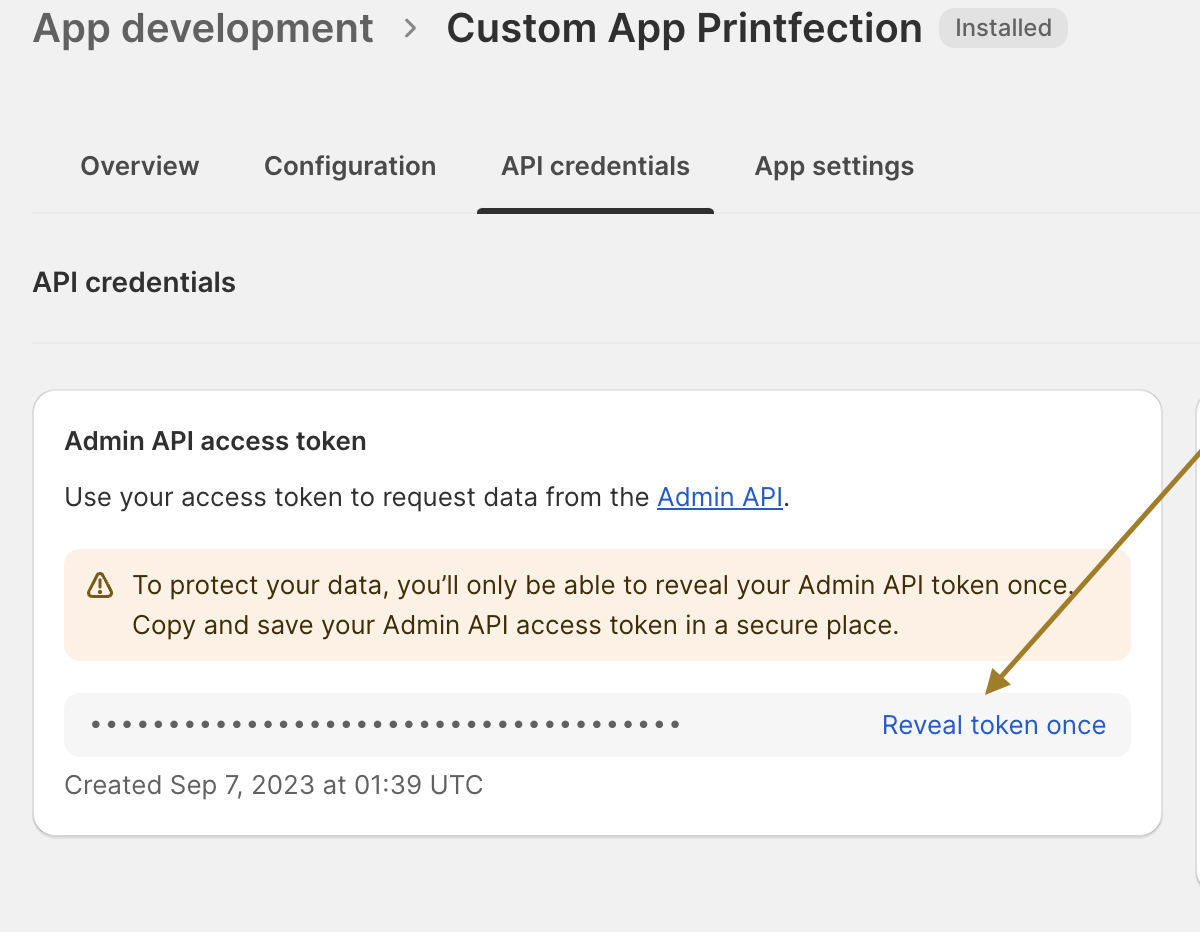Click the API credentials section heading
Image resolution: width=1200 pixels, height=932 pixels.
pyautogui.click(x=134, y=283)
